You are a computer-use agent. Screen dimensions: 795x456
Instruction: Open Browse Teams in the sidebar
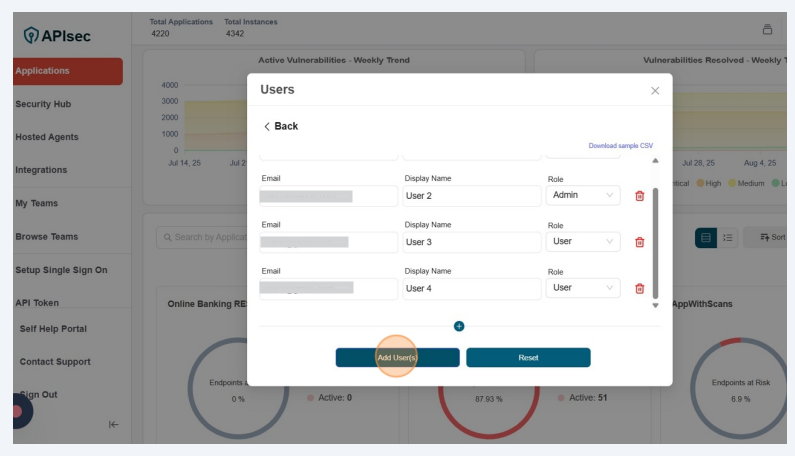click(x=47, y=237)
